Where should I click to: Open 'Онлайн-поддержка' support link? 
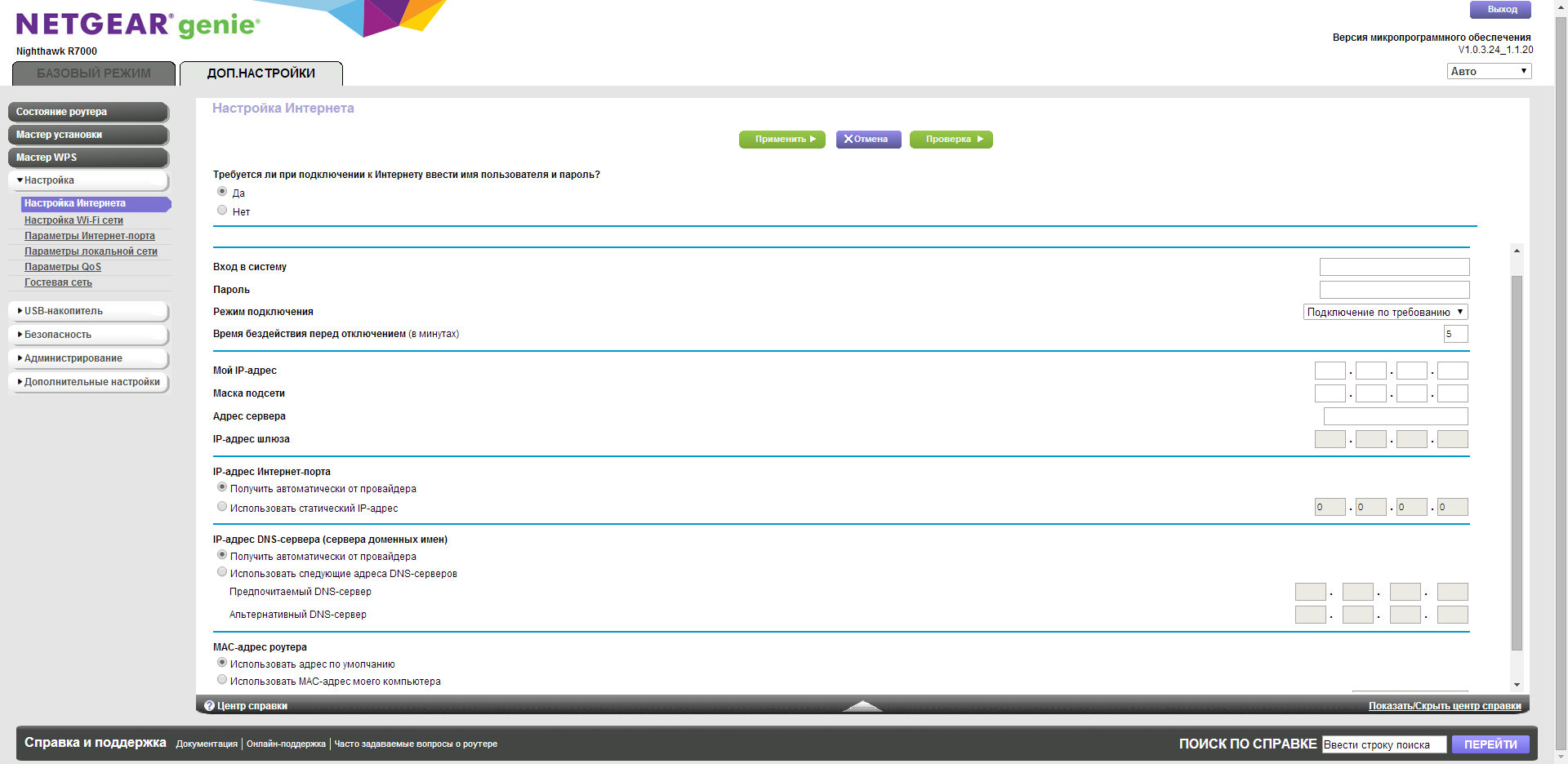pos(286,744)
